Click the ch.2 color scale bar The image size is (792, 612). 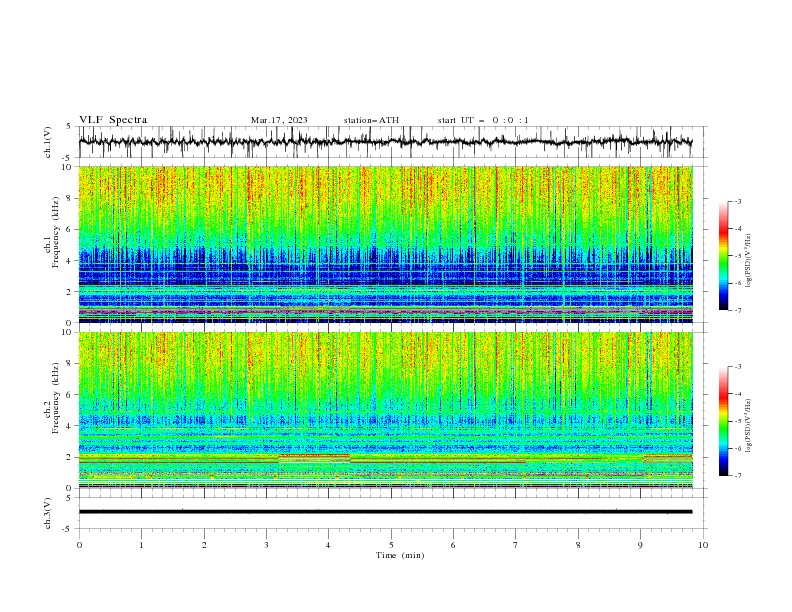click(724, 421)
